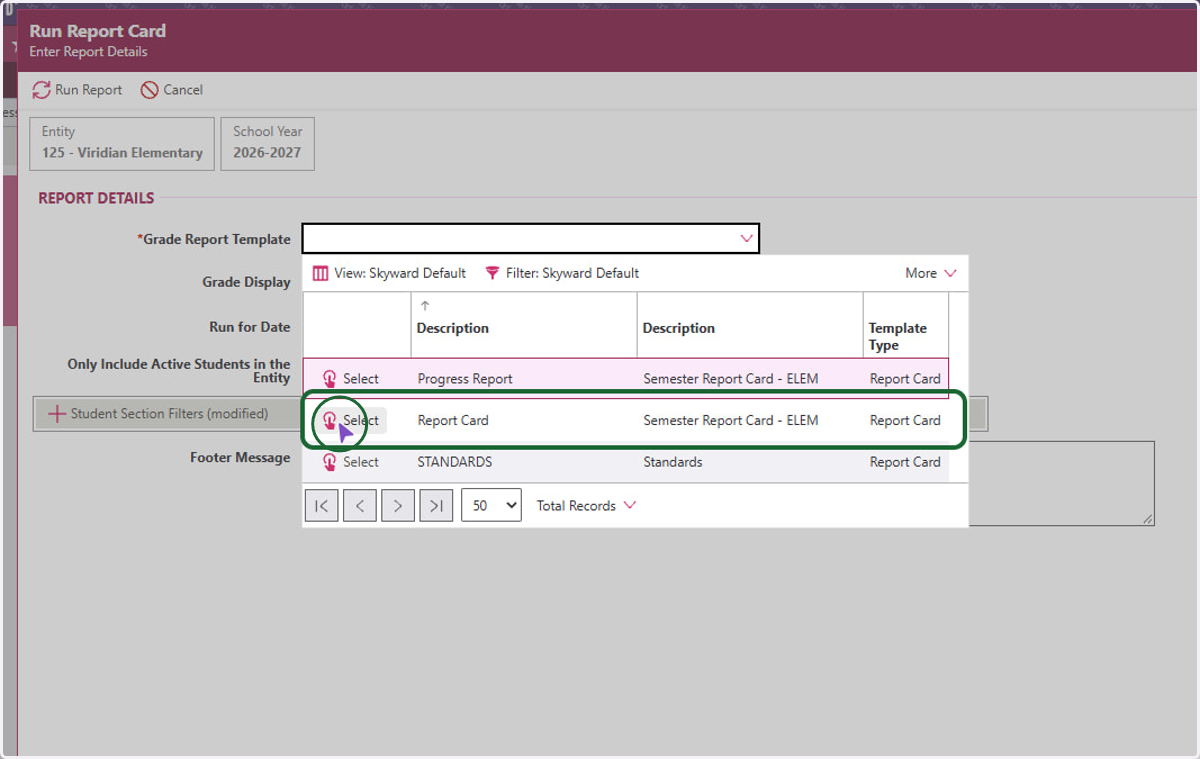Open the 50 records-per-page dropdown

click(x=491, y=506)
